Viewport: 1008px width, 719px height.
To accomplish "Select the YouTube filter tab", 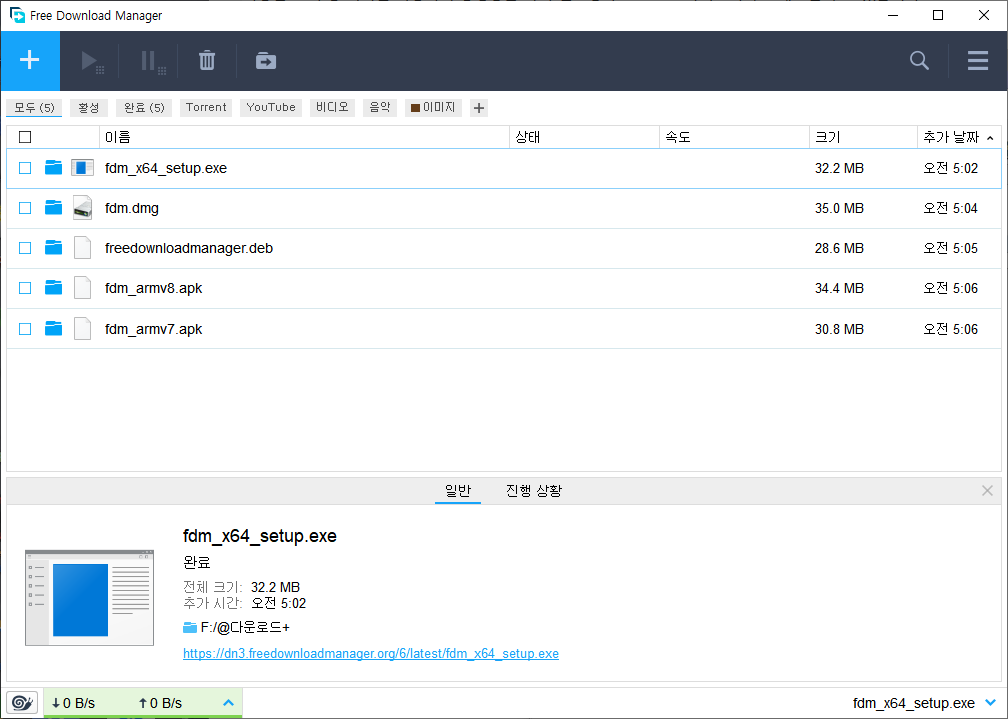I will [x=271, y=107].
